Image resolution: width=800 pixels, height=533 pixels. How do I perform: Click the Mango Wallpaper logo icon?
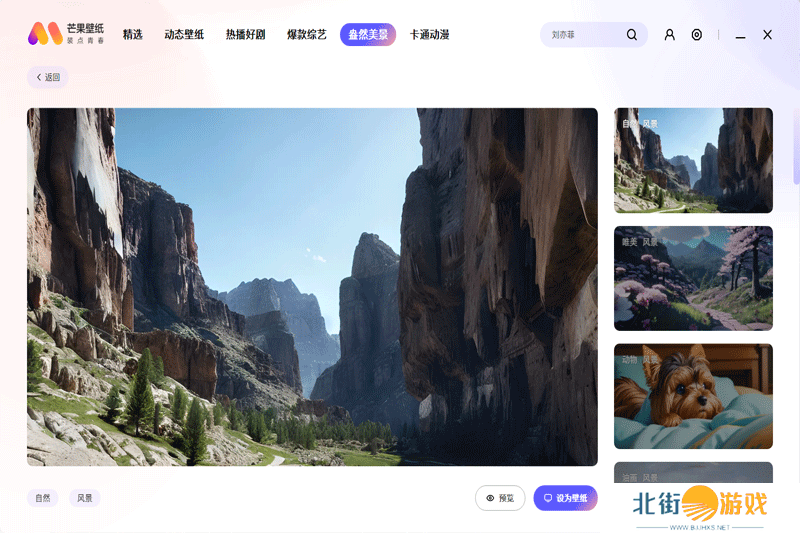pos(45,34)
